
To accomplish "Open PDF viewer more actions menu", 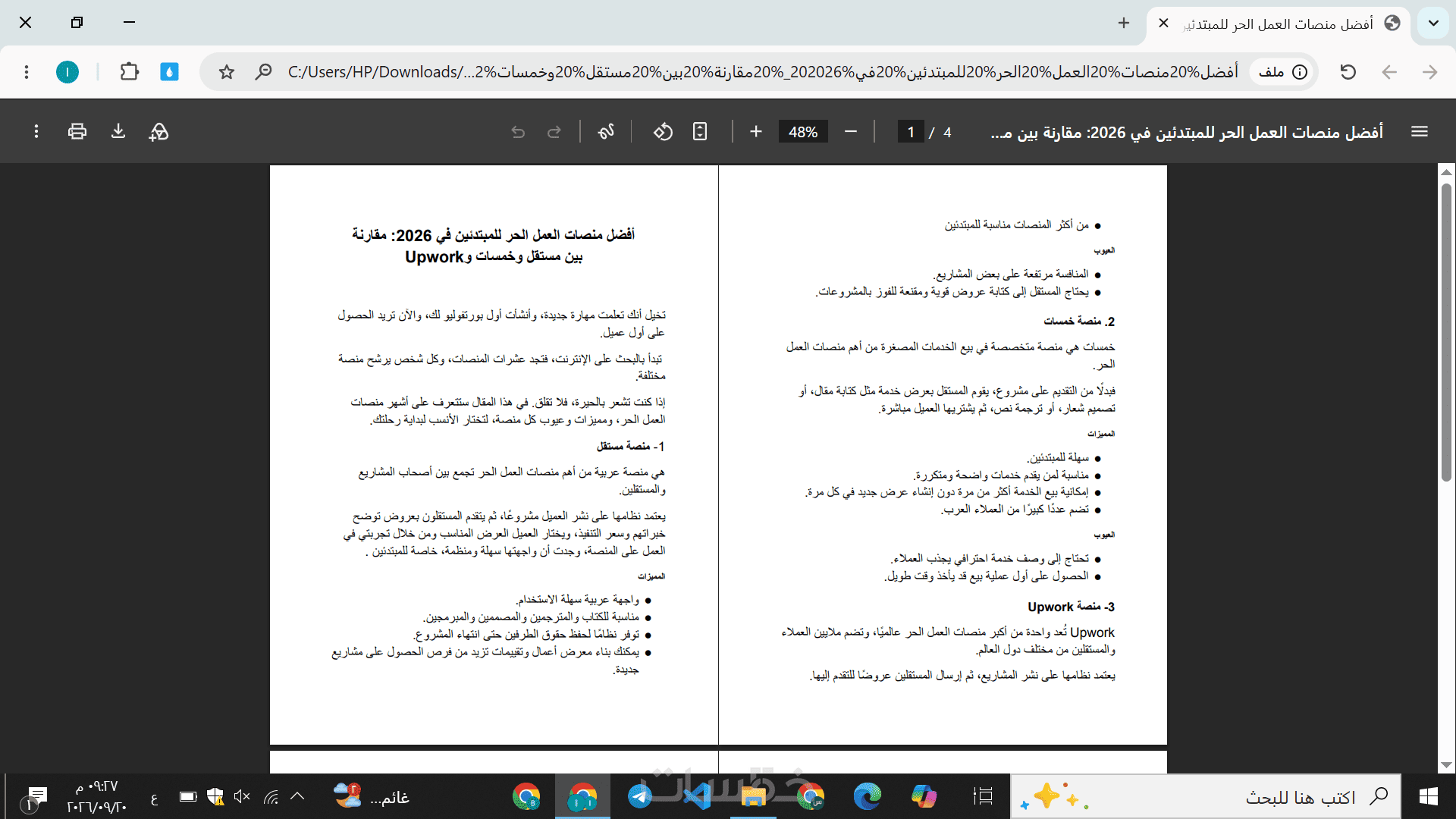I will (x=36, y=131).
